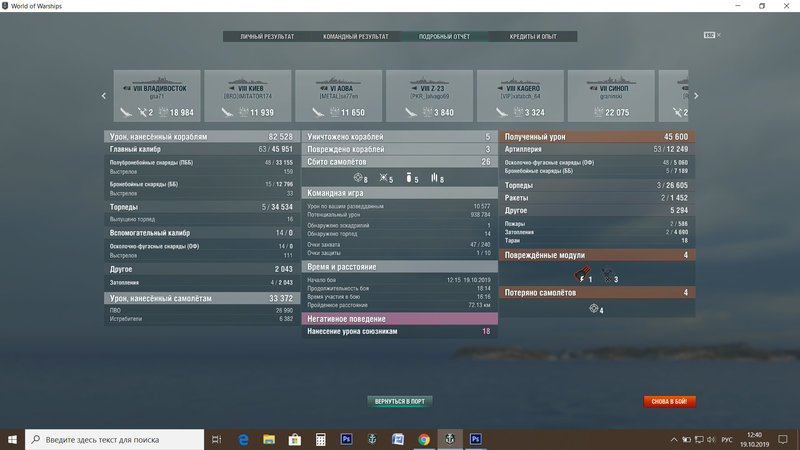Image resolution: width=800 pixels, height=450 pixels.
Task: Select the VIII Kagero ship card
Action: point(520,96)
